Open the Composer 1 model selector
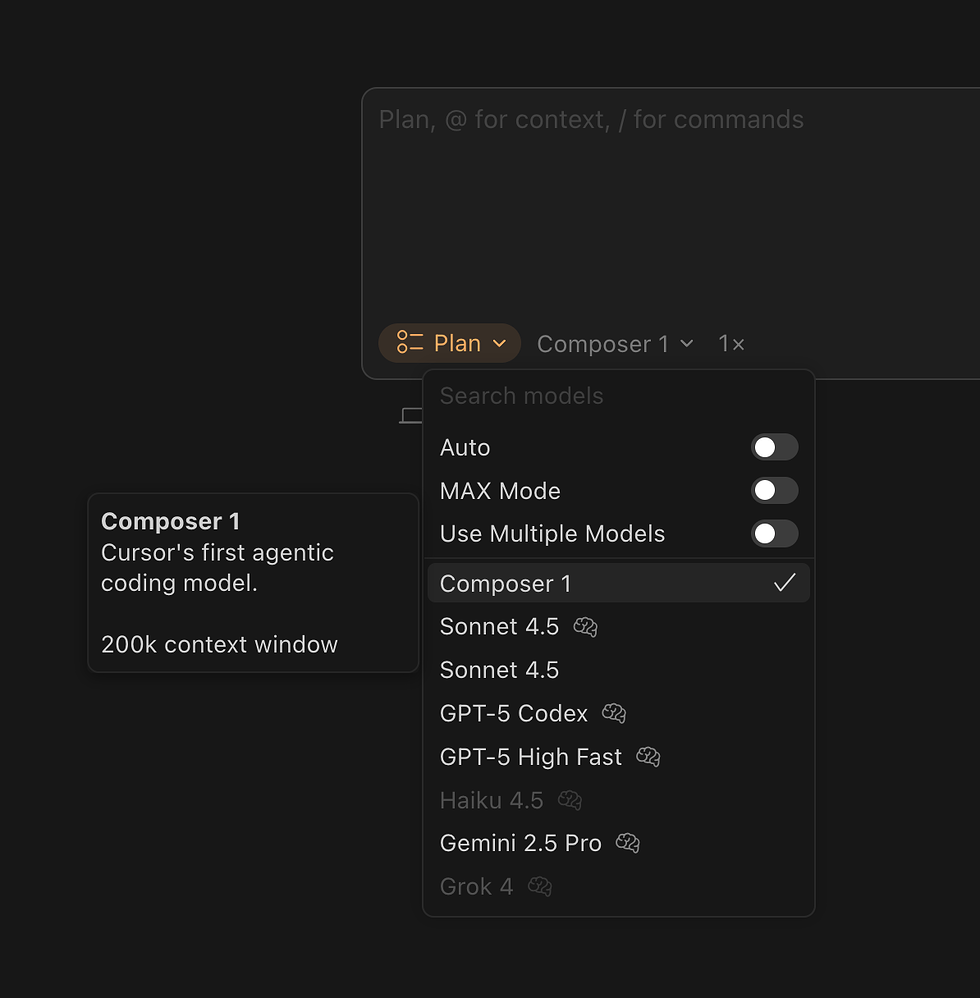 pyautogui.click(x=615, y=344)
